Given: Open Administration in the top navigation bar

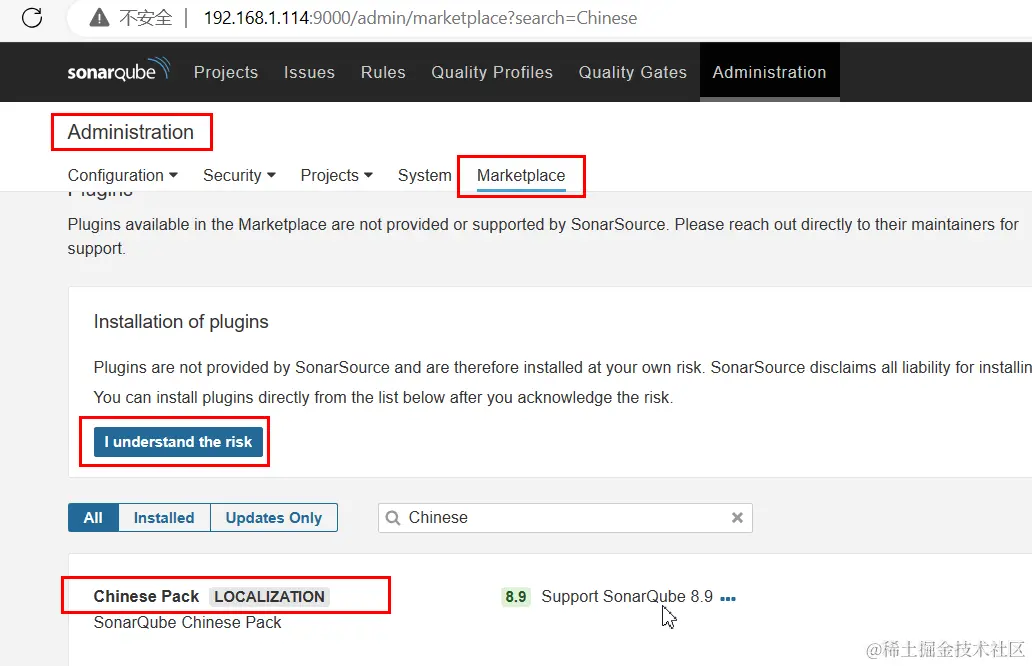Looking at the screenshot, I should [x=769, y=72].
